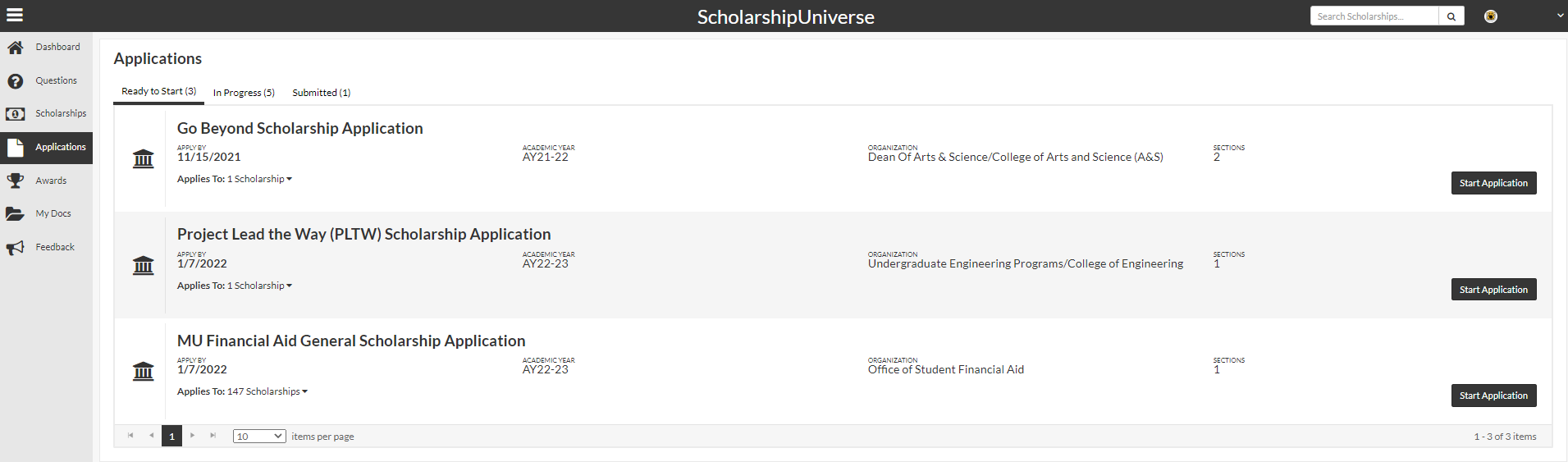Open Project Lead the Way application title
This screenshot has width=1568, height=462.
pyautogui.click(x=363, y=235)
